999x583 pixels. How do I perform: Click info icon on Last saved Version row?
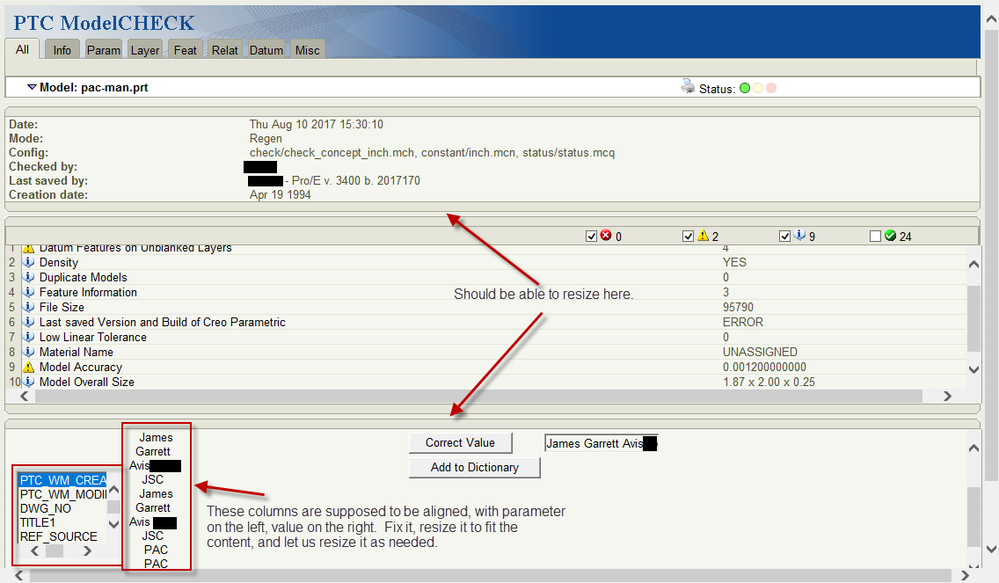point(29,322)
